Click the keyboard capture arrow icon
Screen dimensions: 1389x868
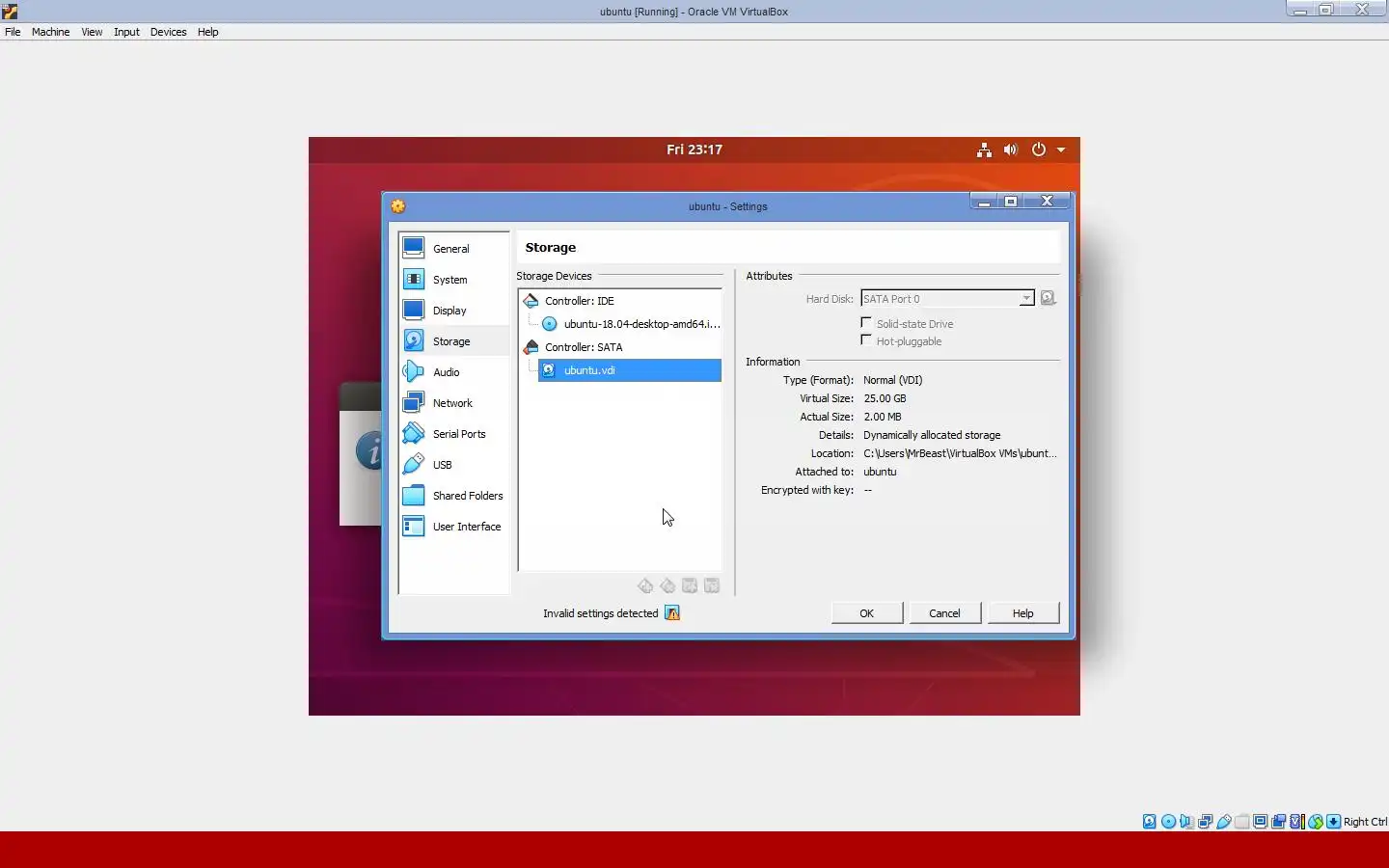coord(1333,822)
